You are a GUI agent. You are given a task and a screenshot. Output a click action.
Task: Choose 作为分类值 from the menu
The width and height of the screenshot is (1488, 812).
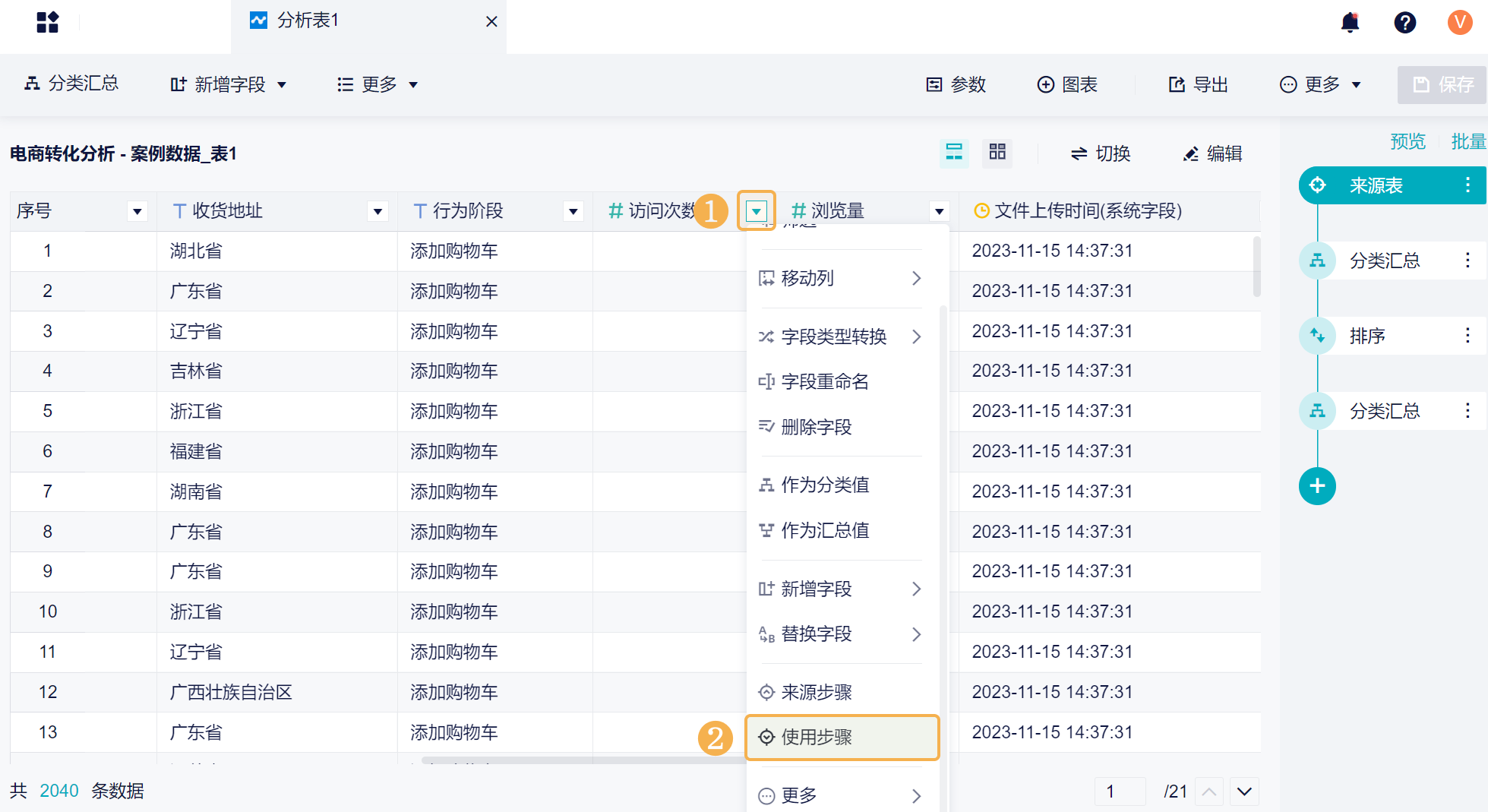point(841,485)
